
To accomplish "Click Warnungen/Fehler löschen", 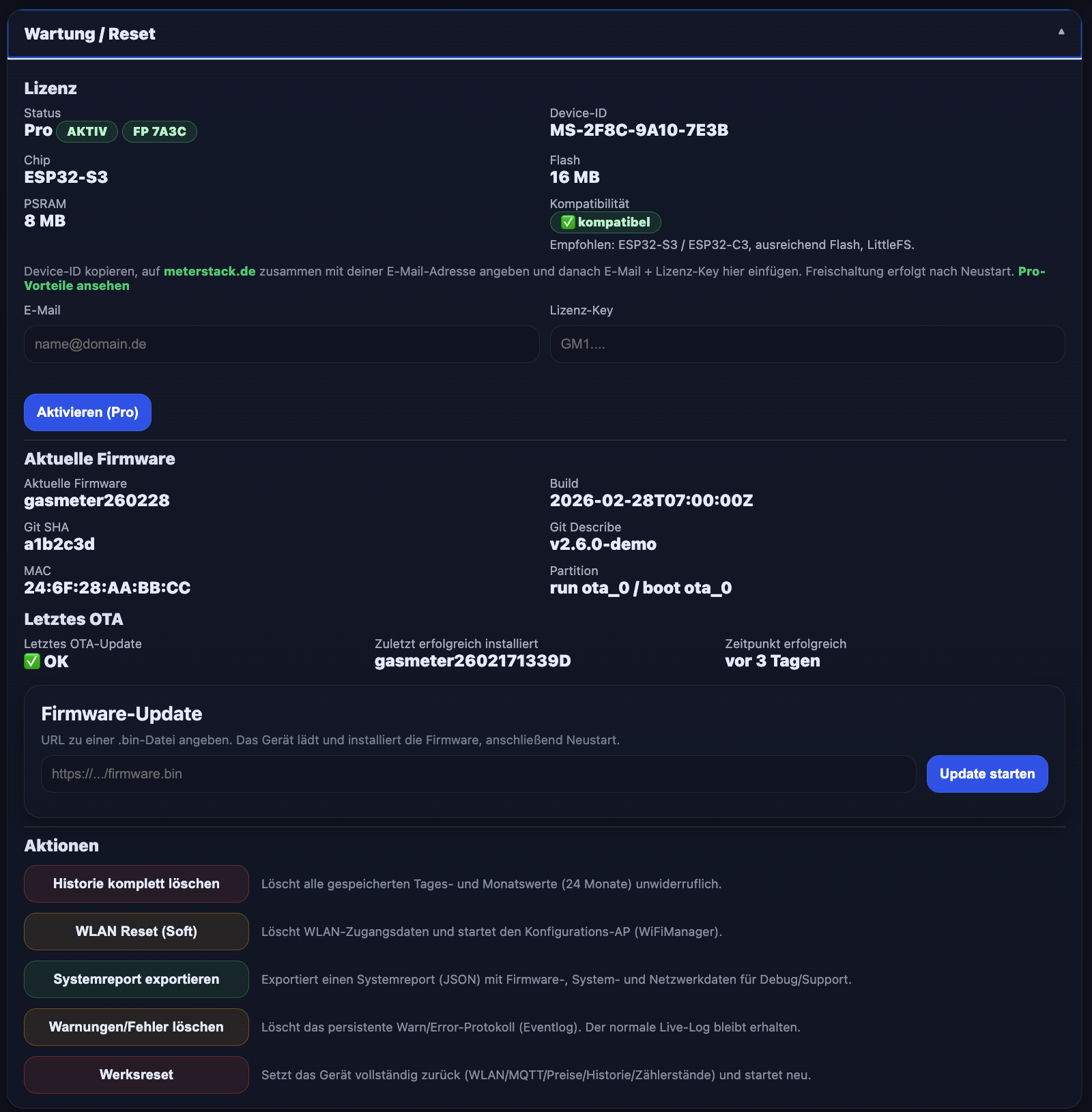I will tap(136, 1027).
